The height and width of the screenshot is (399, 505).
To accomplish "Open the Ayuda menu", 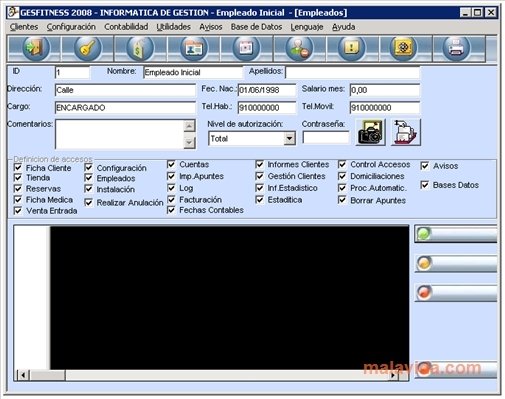I will [343, 27].
